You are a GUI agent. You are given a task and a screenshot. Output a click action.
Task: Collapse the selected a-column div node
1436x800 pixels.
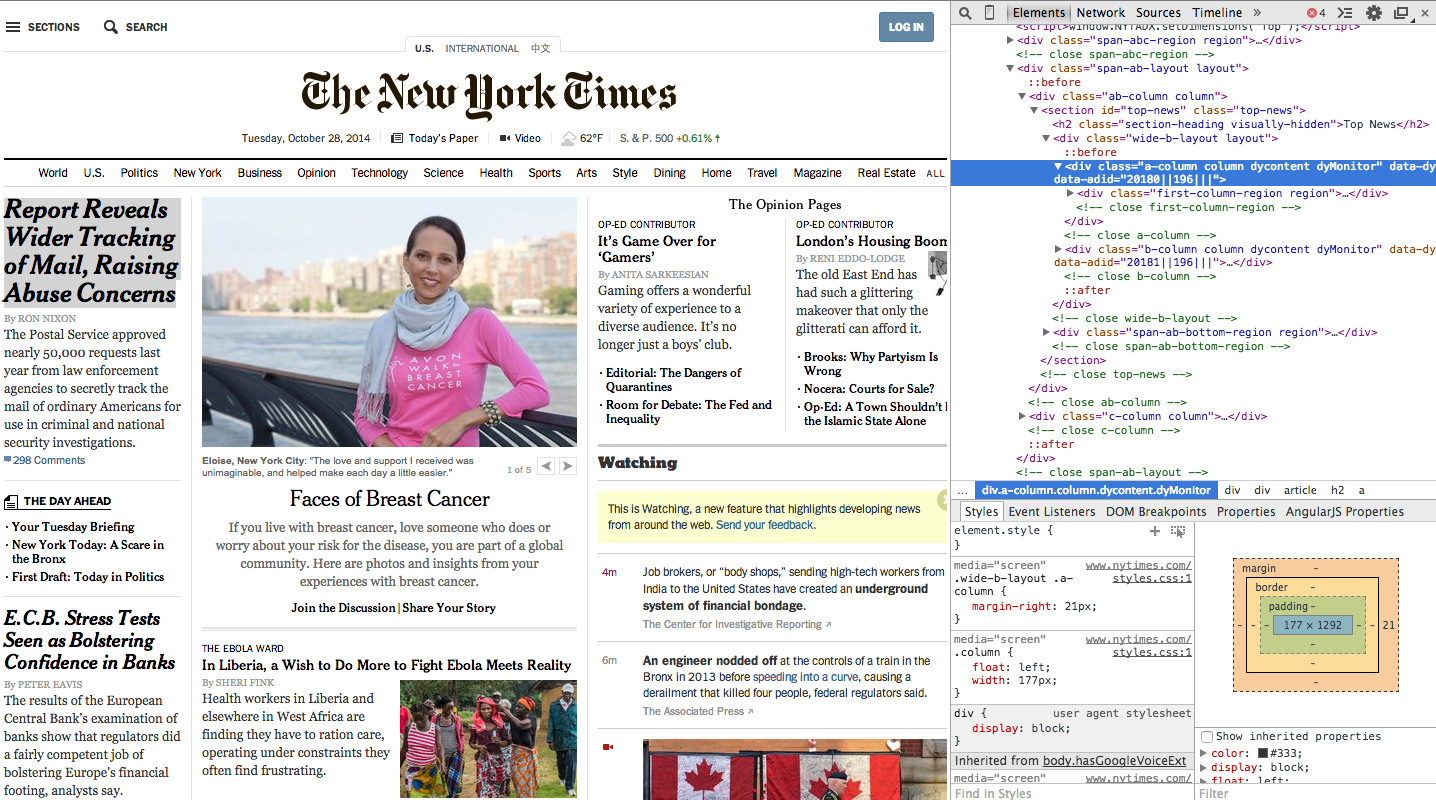pos(1059,166)
